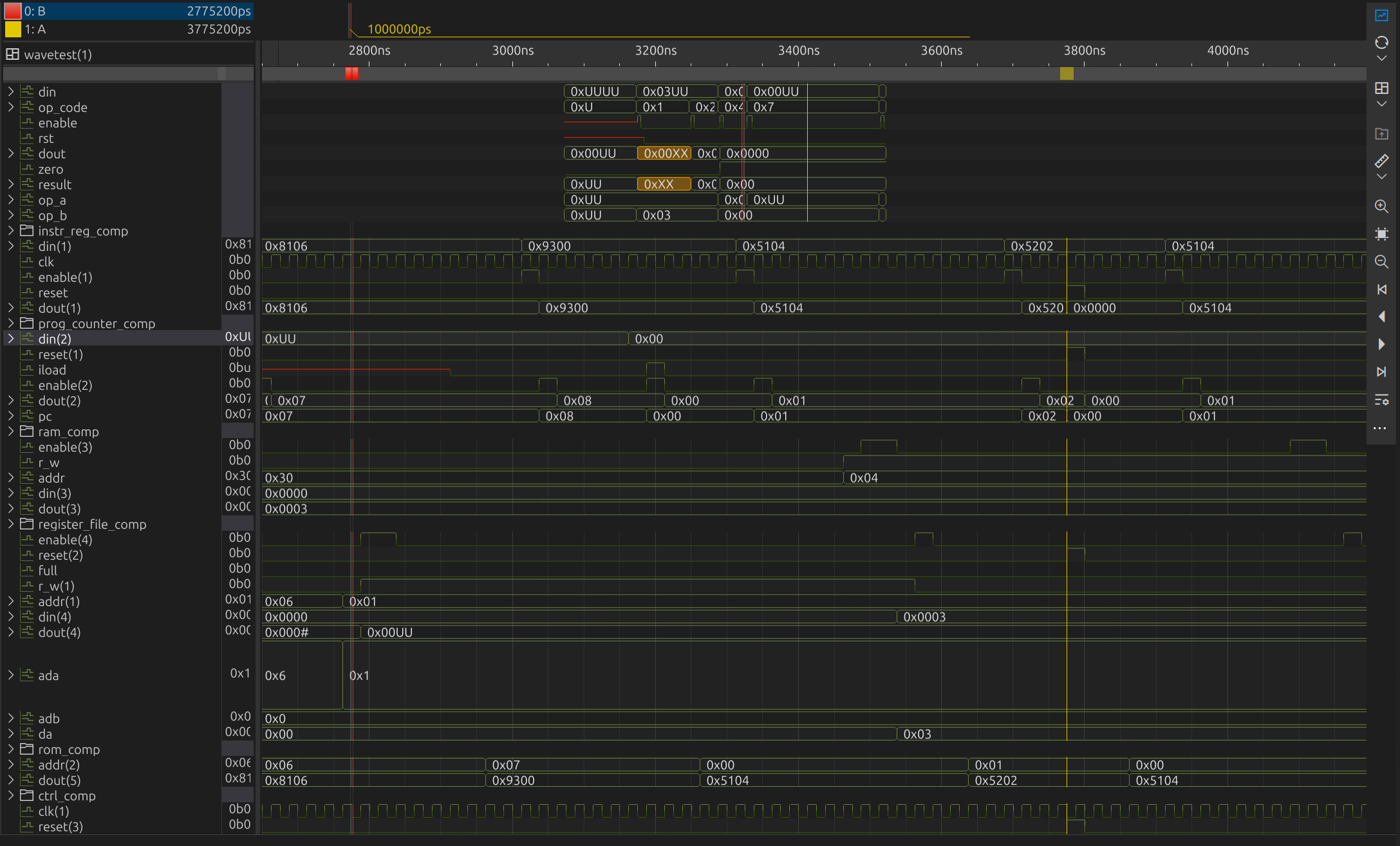Expand the instr_reg_comp folder
Image resolution: width=1400 pixels, height=846 pixels.
(11, 231)
